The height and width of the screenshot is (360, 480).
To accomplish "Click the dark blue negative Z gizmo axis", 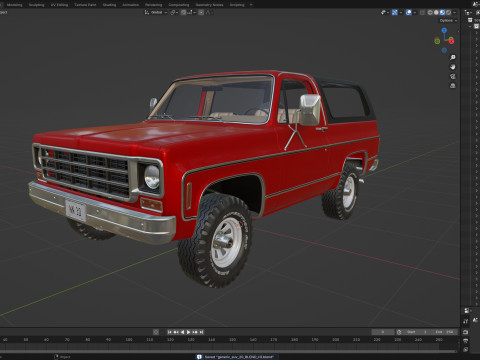I will (444, 50).
